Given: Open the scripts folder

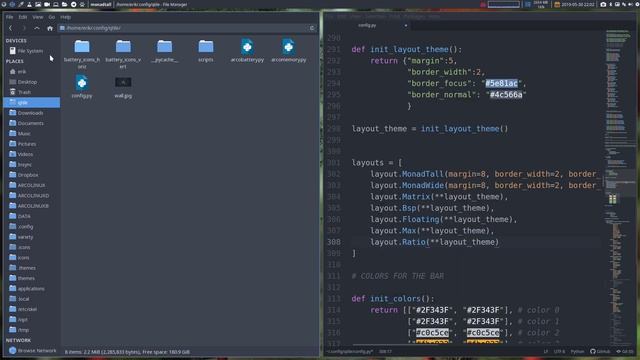Looking at the screenshot, I should pos(206,51).
